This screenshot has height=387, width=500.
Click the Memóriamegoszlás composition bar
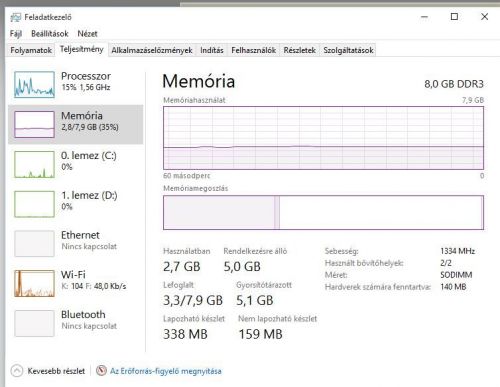click(x=323, y=213)
